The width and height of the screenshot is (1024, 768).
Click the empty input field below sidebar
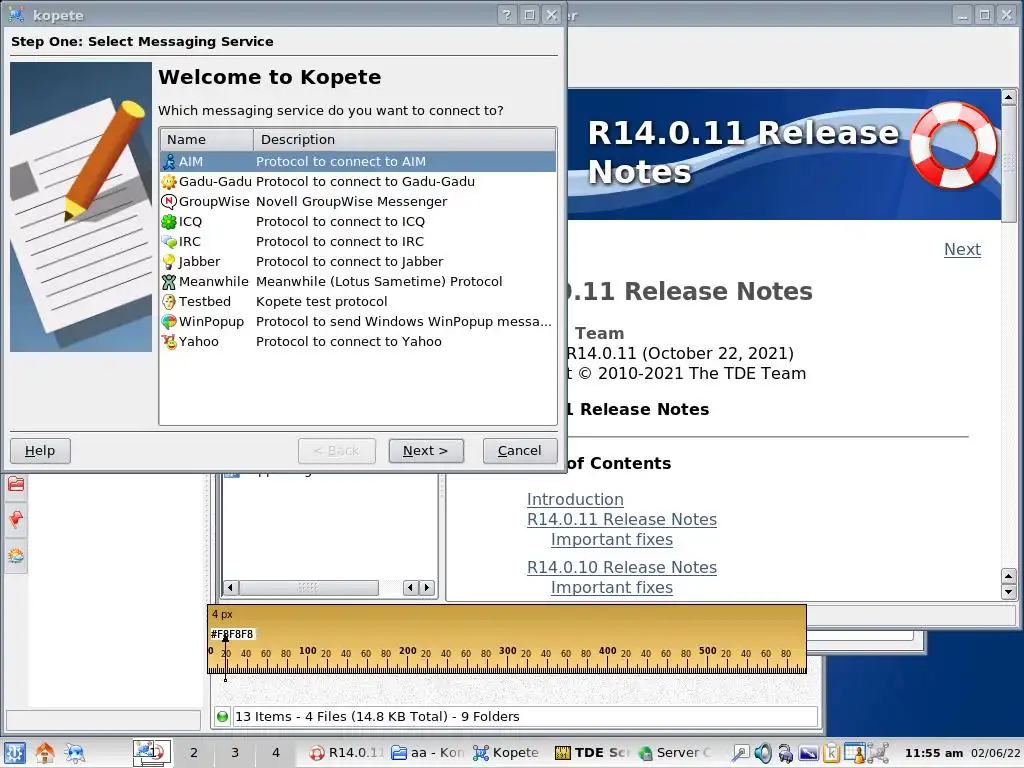[103, 719]
